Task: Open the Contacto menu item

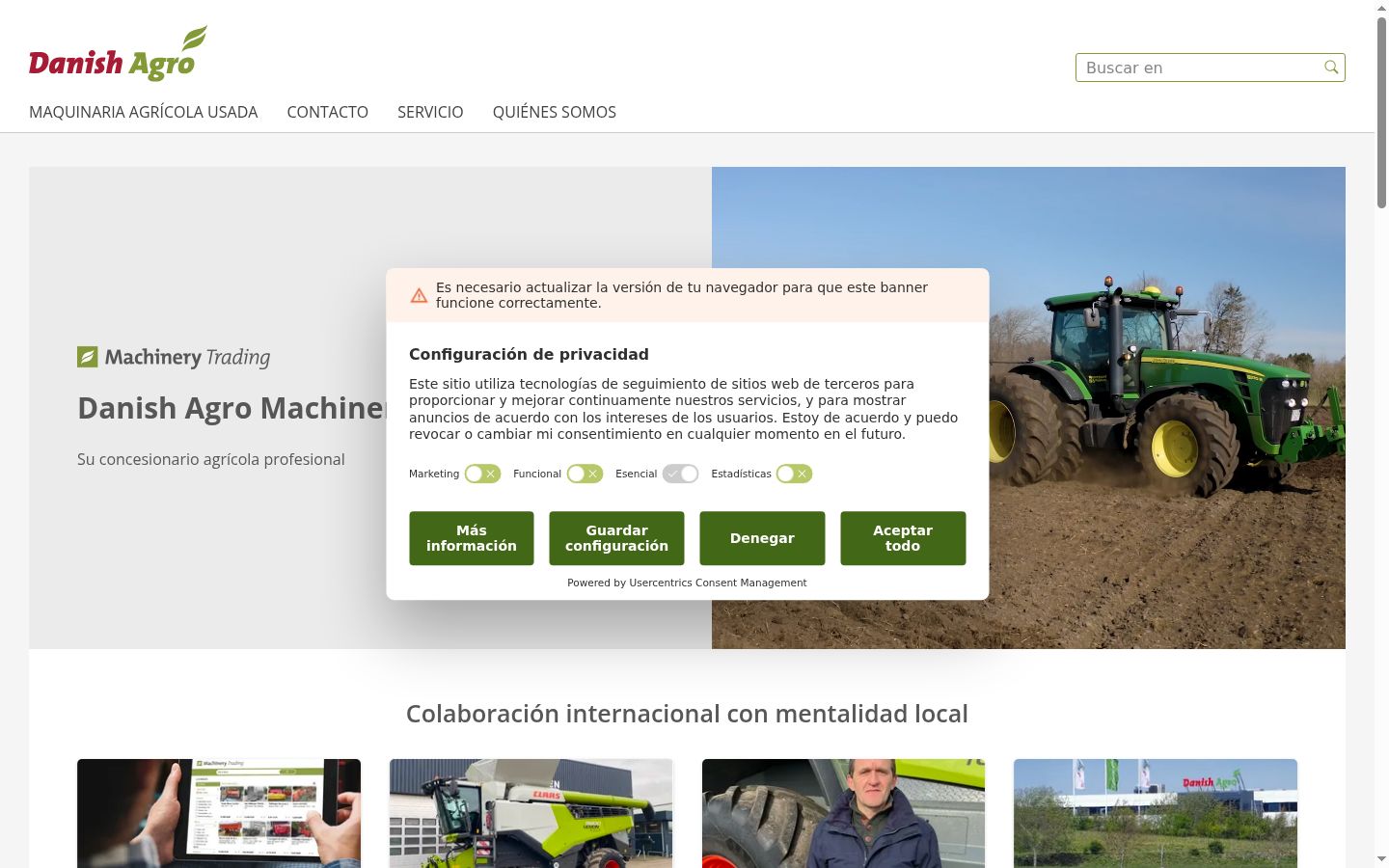Action: click(x=328, y=112)
